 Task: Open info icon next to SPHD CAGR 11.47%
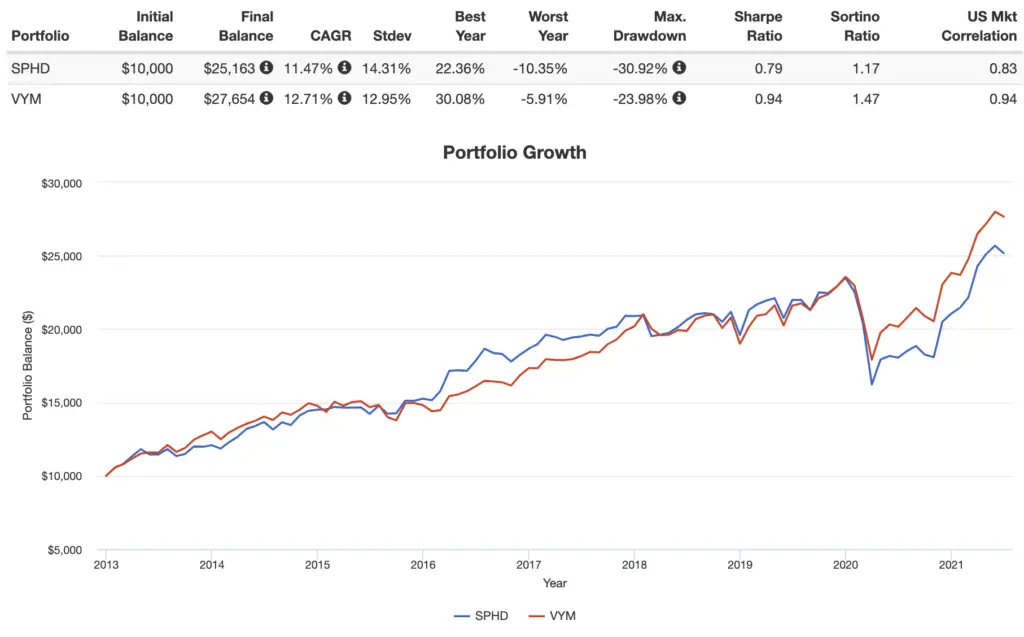point(344,68)
